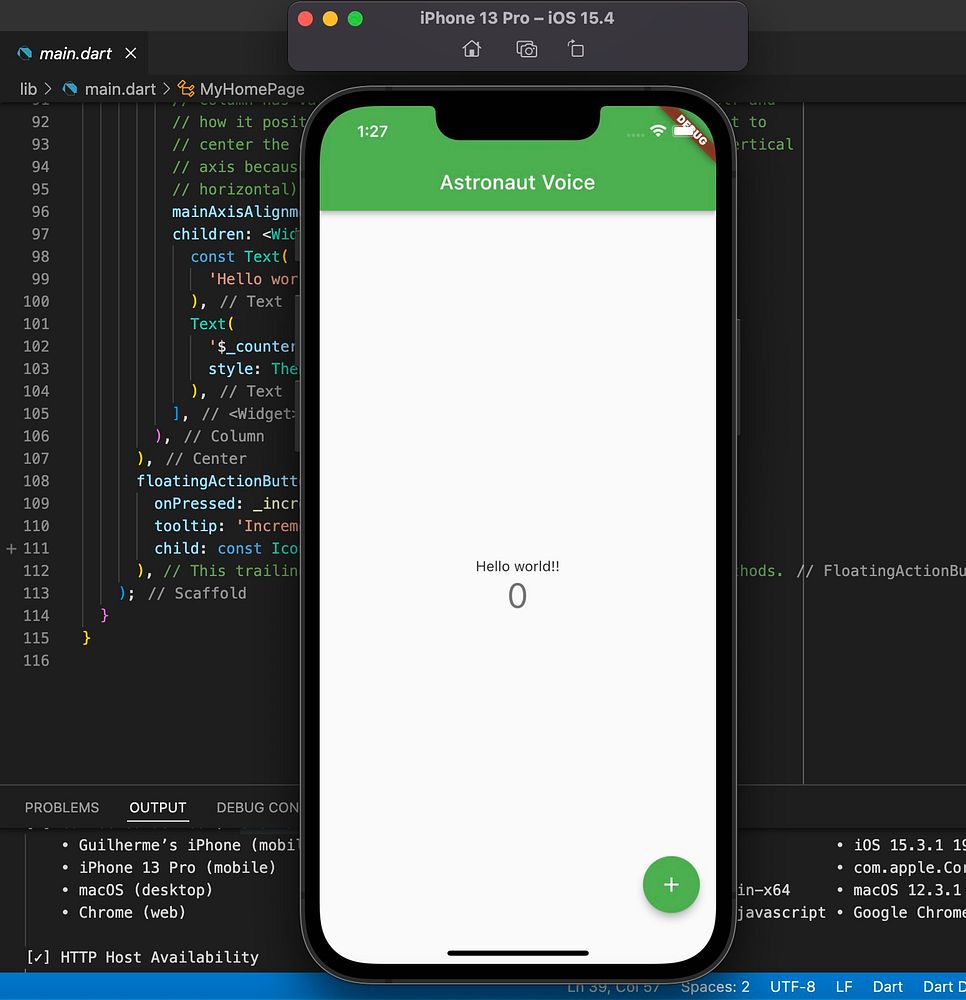Click the mainAxisAlignment line in editor
966x1000 pixels.
[235, 212]
